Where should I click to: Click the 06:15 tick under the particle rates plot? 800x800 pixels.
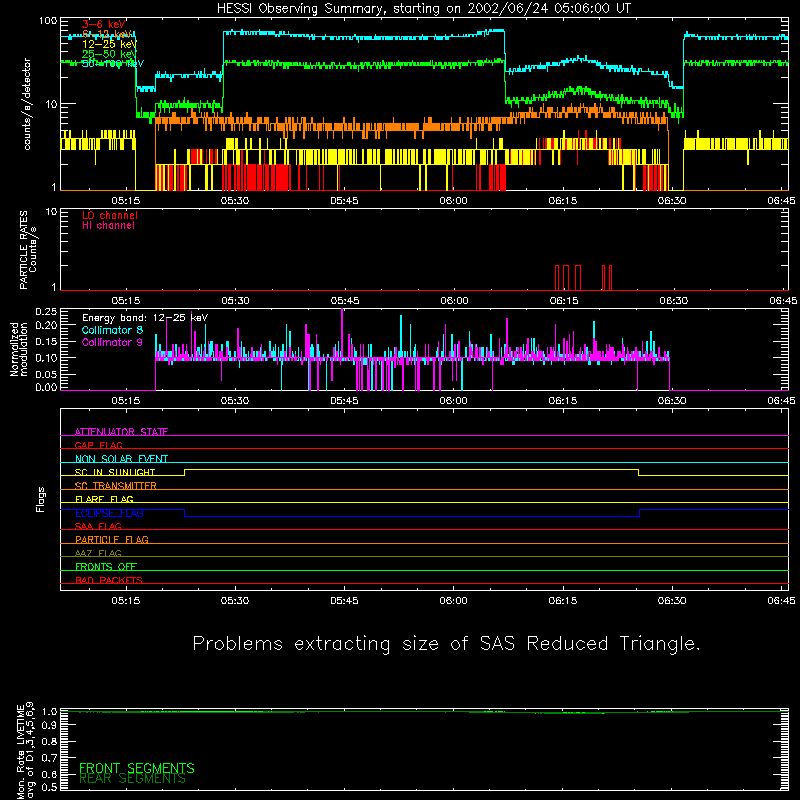(x=564, y=301)
